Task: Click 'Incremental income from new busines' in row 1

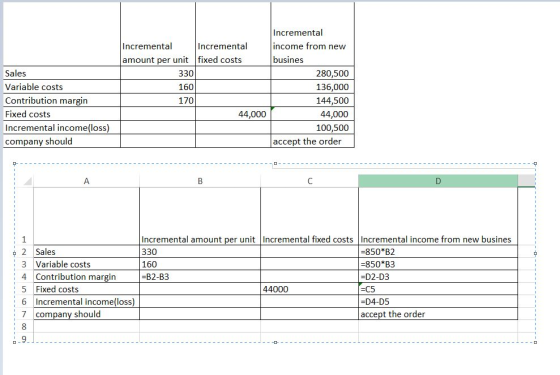Action: pos(436,239)
